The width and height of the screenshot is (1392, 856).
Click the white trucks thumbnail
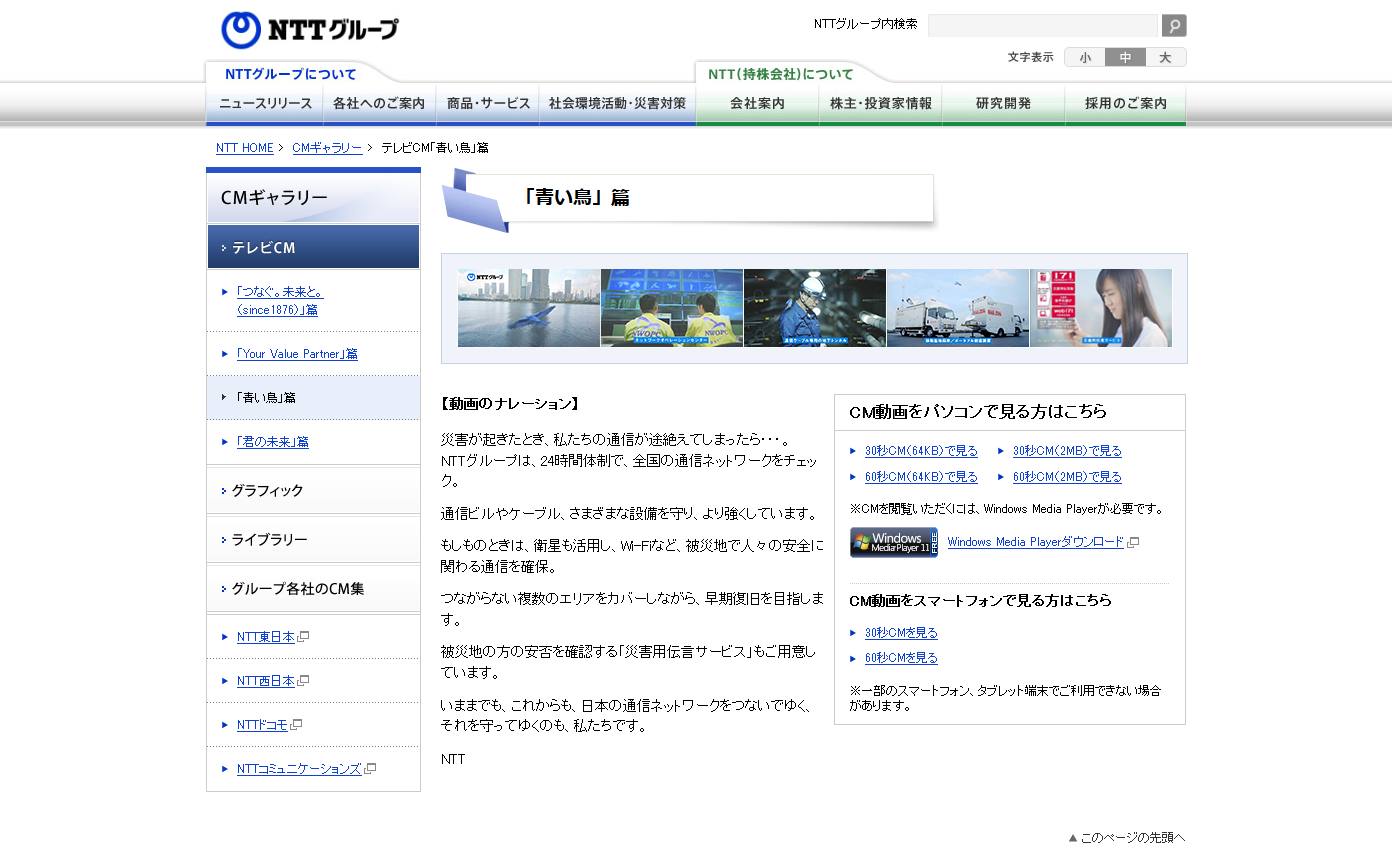tap(958, 308)
